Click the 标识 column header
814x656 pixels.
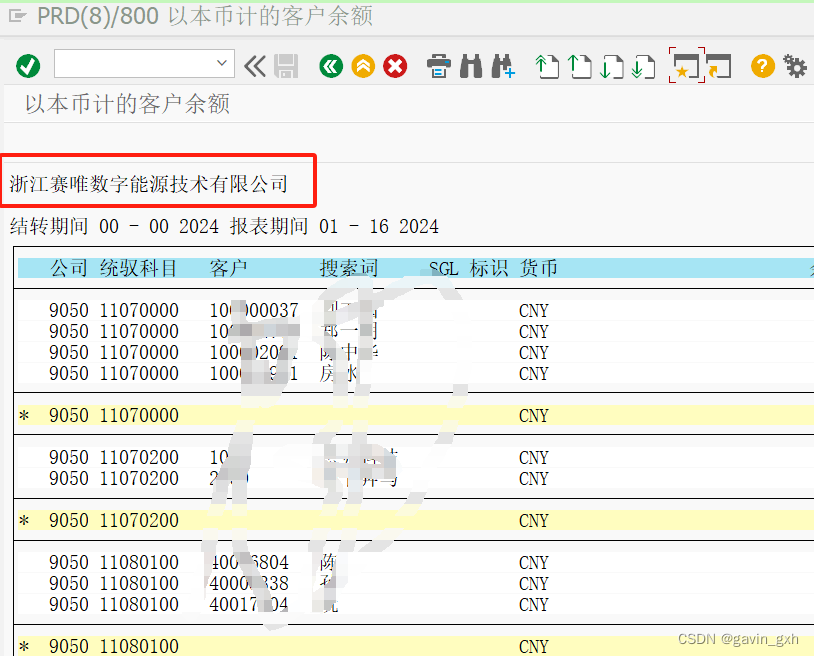(489, 268)
